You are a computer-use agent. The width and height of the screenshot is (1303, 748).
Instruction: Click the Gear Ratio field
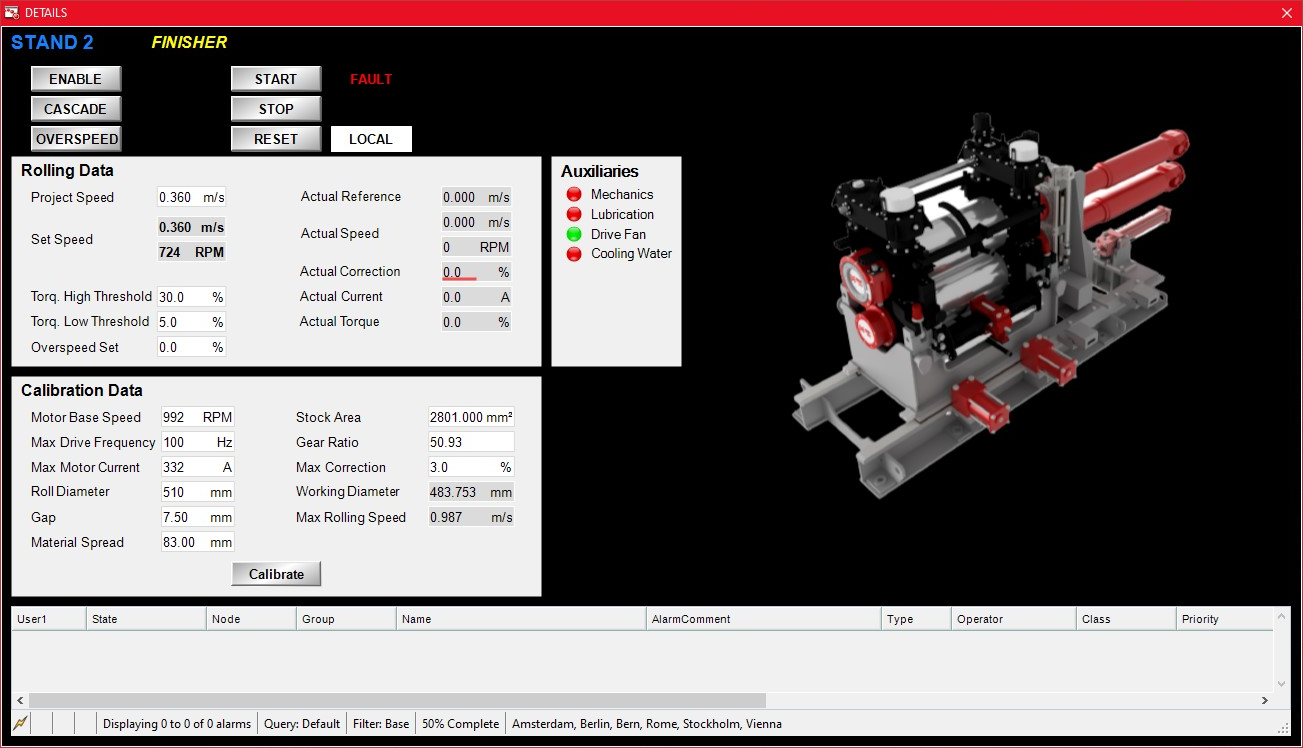[471, 442]
